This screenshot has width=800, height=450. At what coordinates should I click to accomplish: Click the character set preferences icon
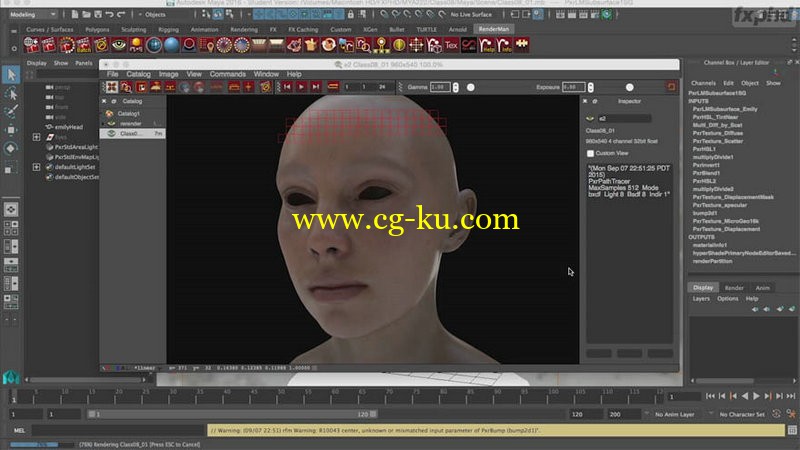tap(791, 414)
